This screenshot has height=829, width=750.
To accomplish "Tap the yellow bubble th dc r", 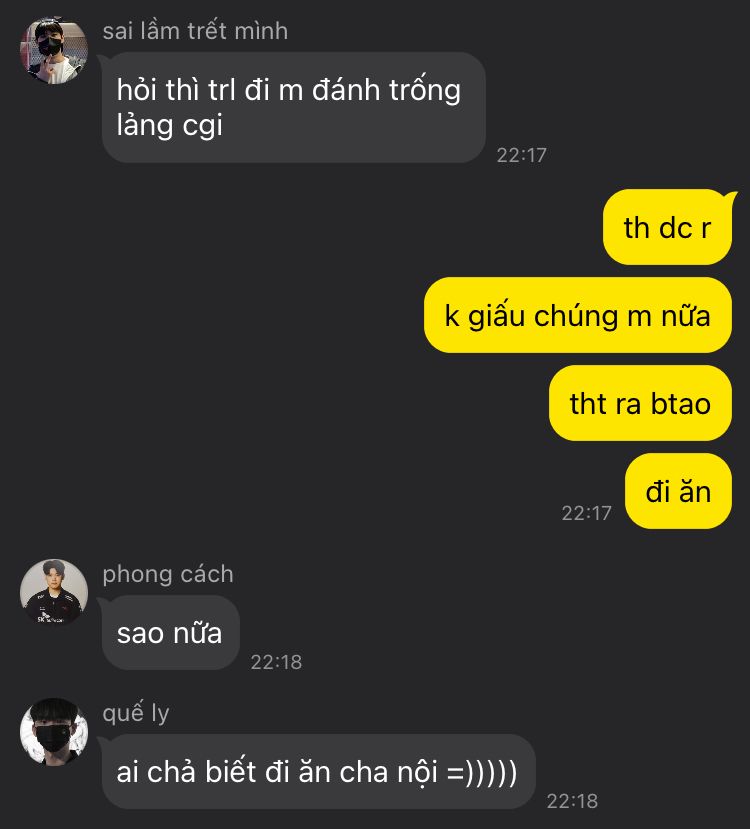I will click(668, 227).
